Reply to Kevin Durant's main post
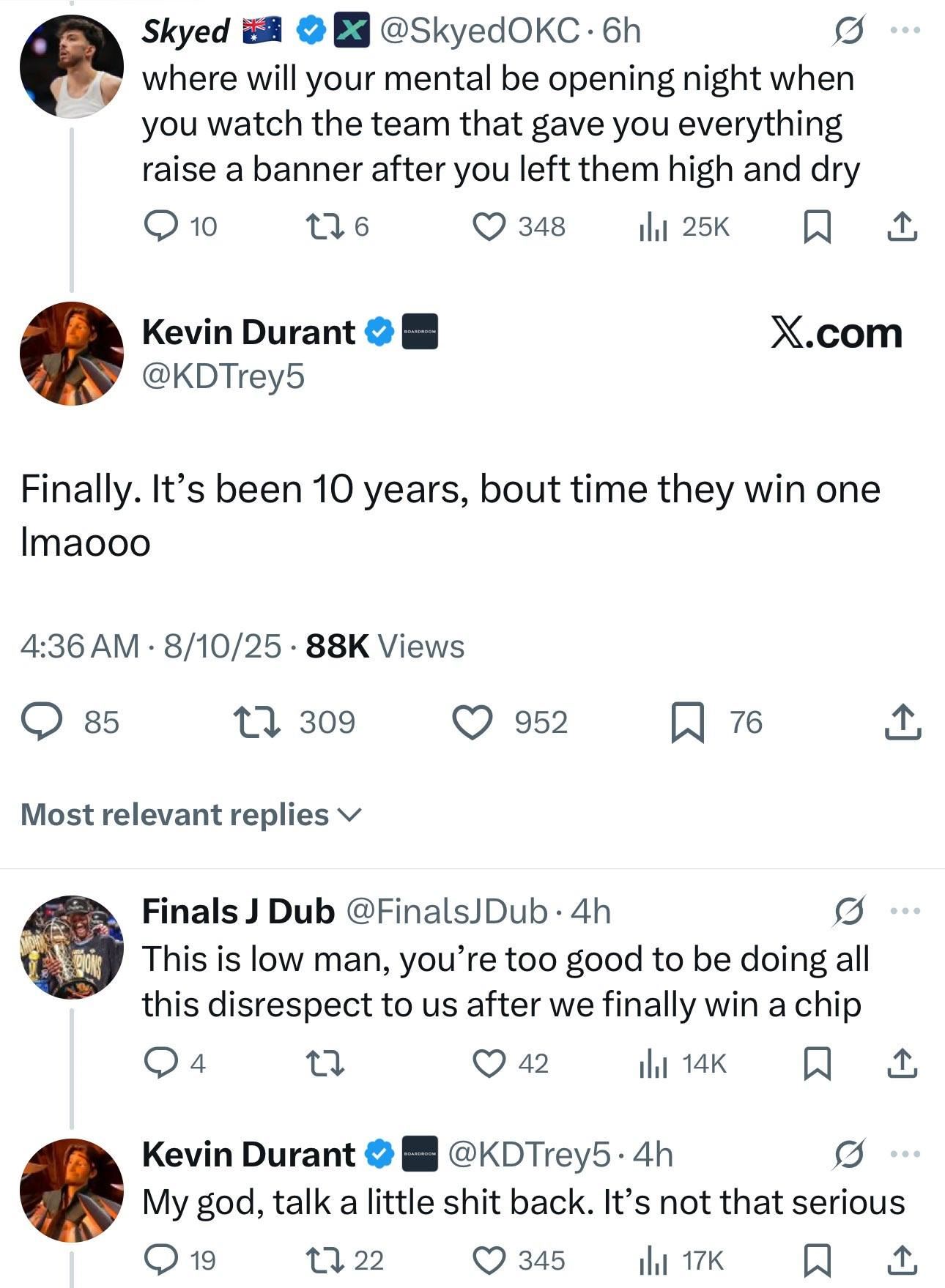The image size is (945, 1288). [x=40, y=722]
